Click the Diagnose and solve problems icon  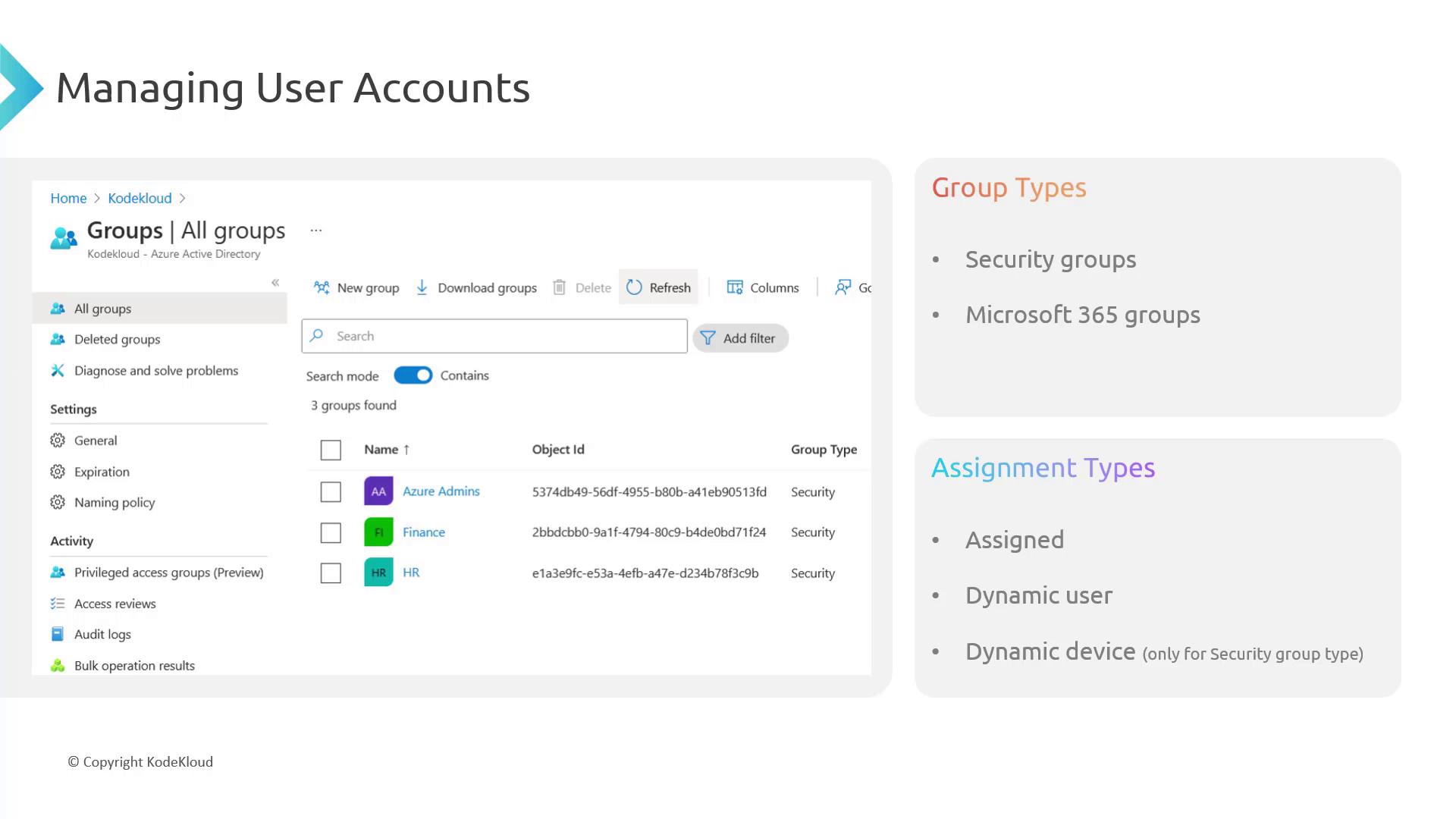click(x=58, y=371)
